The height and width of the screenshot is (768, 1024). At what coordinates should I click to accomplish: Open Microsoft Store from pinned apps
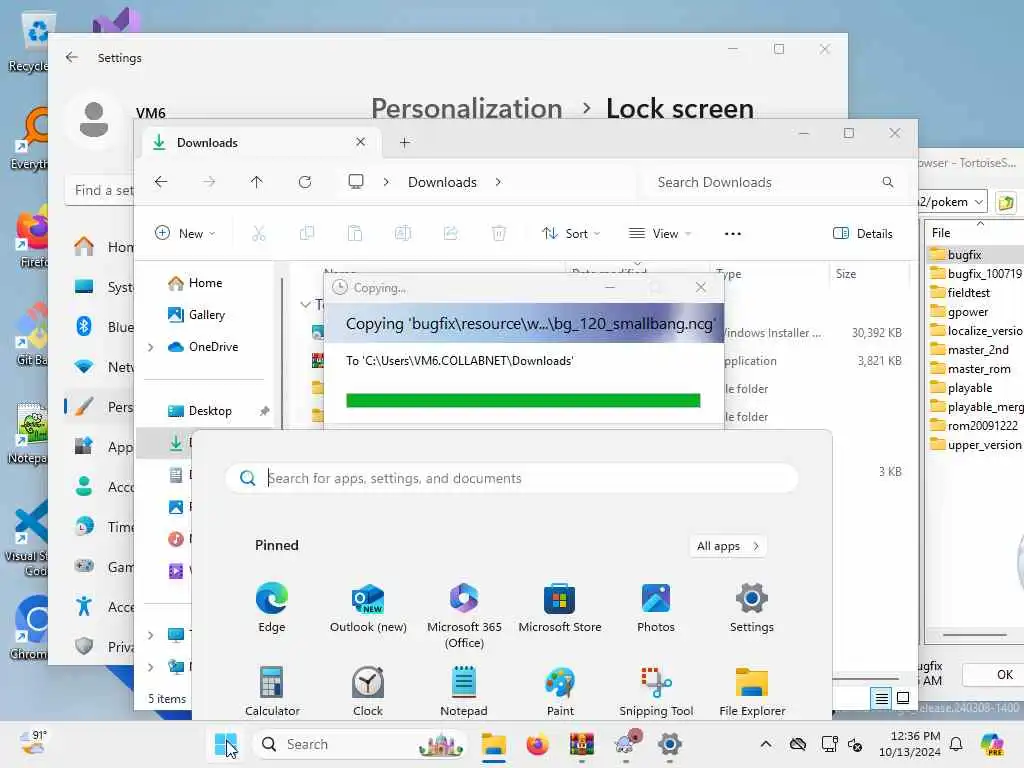(x=560, y=607)
